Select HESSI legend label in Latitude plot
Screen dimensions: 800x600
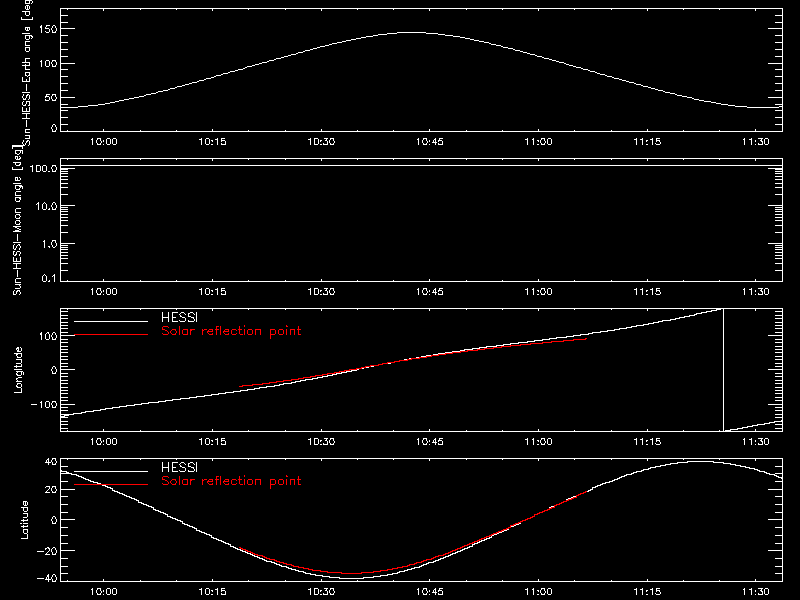click(179, 467)
